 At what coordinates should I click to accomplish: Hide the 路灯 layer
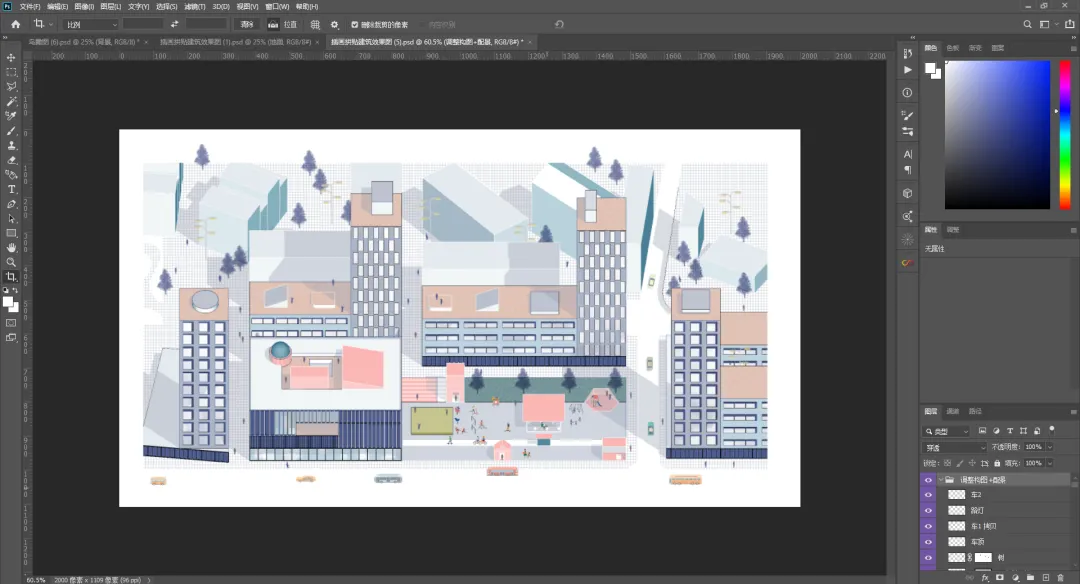point(928,510)
